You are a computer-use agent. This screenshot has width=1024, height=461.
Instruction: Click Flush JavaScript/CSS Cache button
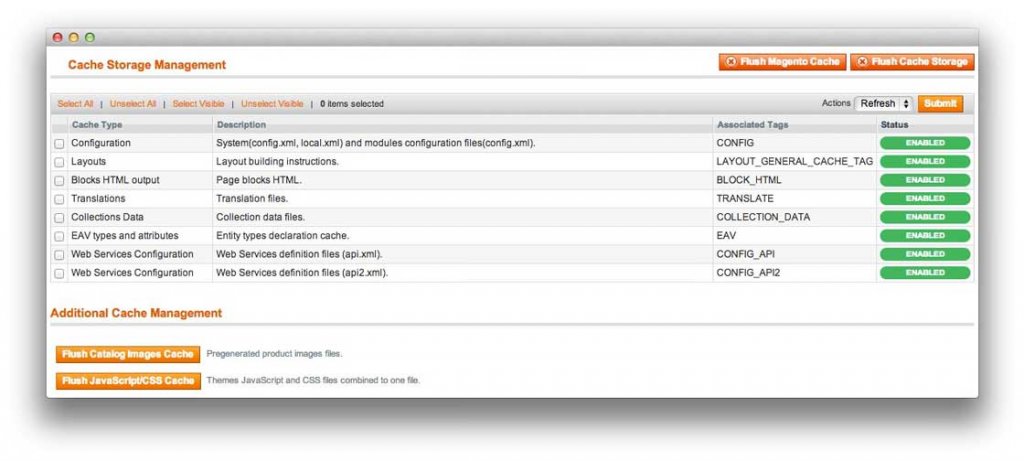[x=128, y=381]
